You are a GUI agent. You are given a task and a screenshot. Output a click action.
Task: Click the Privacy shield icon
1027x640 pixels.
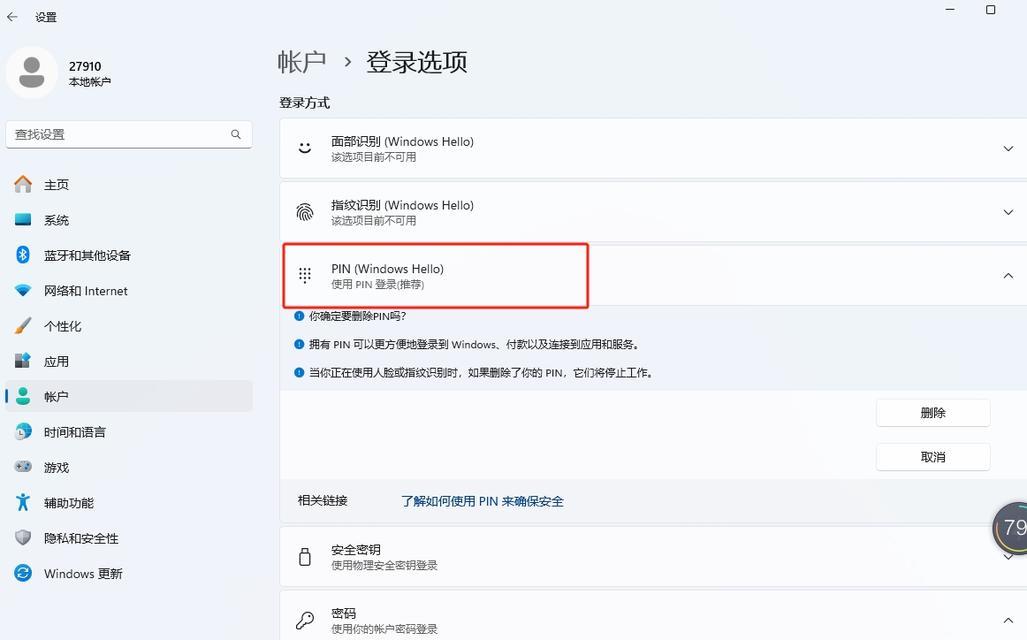[23, 538]
